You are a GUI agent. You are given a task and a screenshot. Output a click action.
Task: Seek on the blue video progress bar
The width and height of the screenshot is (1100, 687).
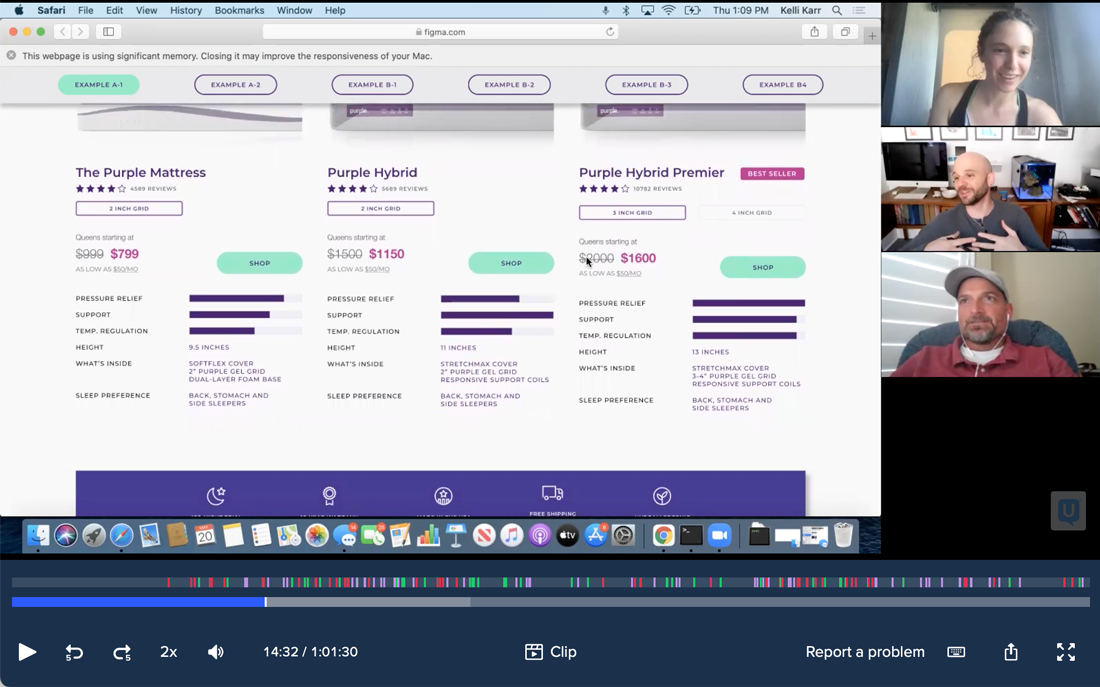(551, 602)
